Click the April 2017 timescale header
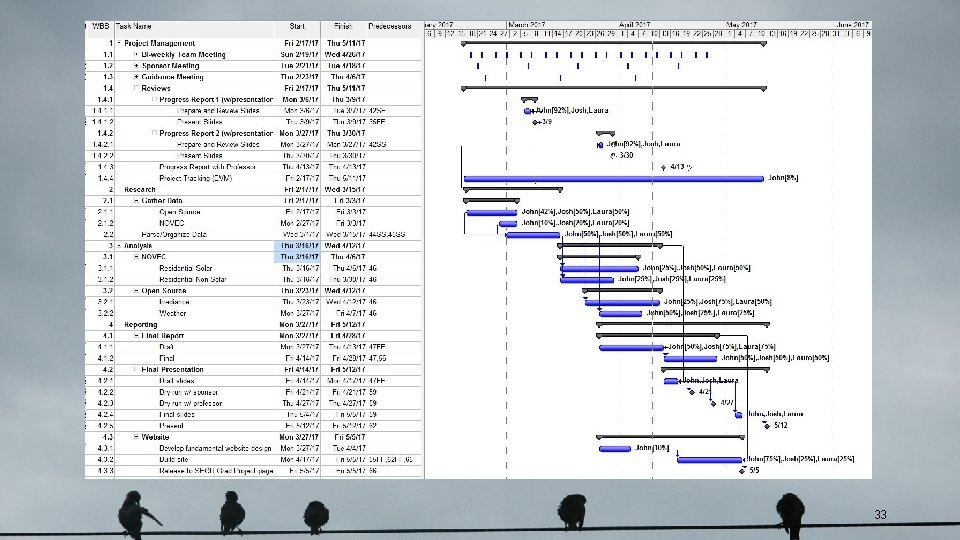The height and width of the screenshot is (540, 960). pos(634,25)
